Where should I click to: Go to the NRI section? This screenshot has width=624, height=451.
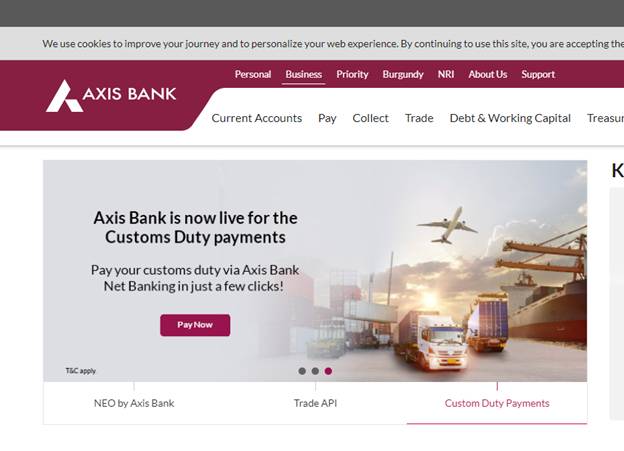click(446, 74)
